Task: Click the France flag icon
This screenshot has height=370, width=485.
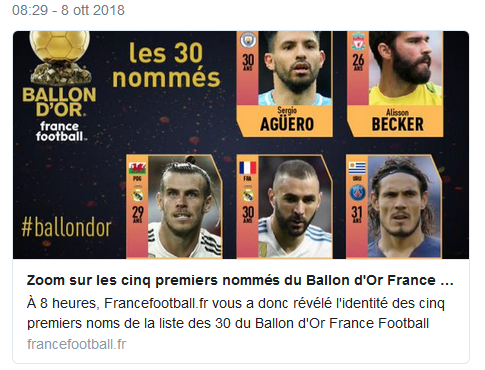Action: click(248, 168)
